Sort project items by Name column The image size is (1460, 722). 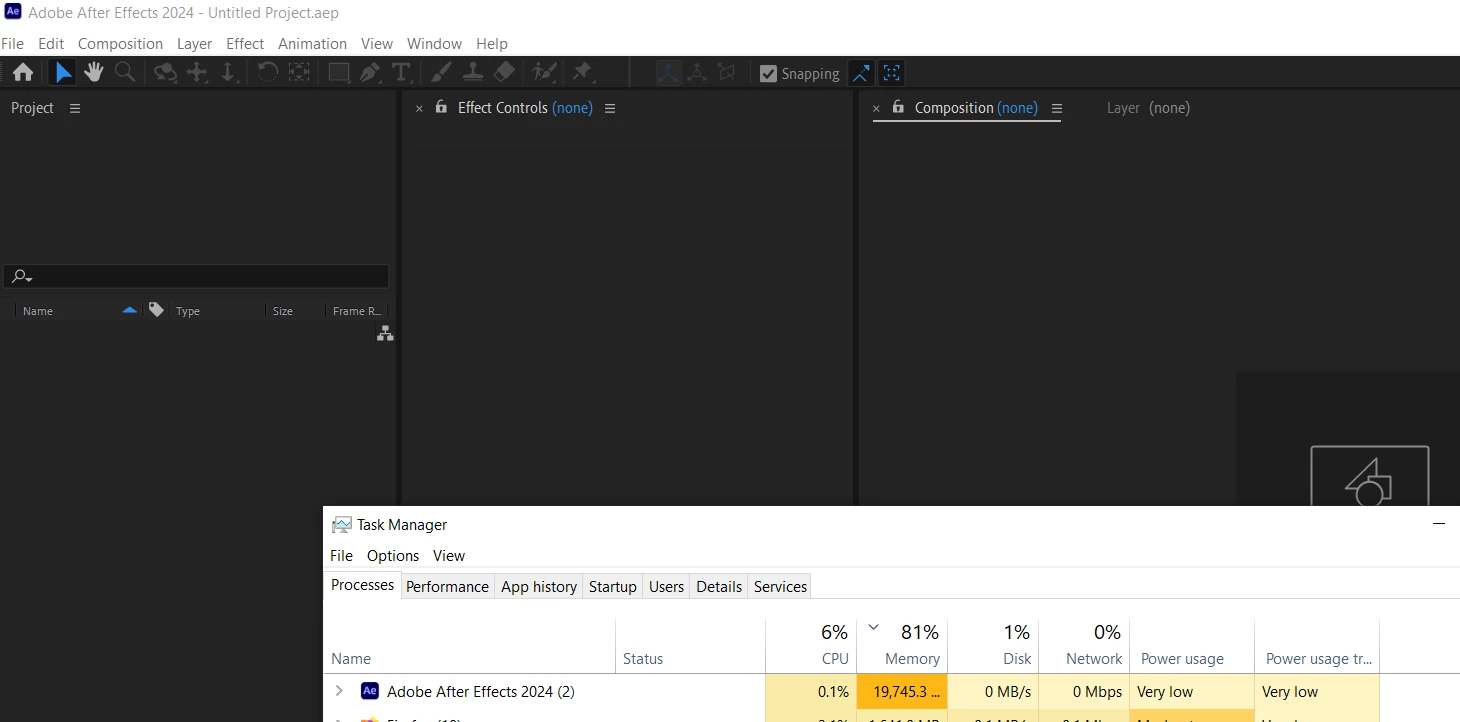[x=38, y=311]
